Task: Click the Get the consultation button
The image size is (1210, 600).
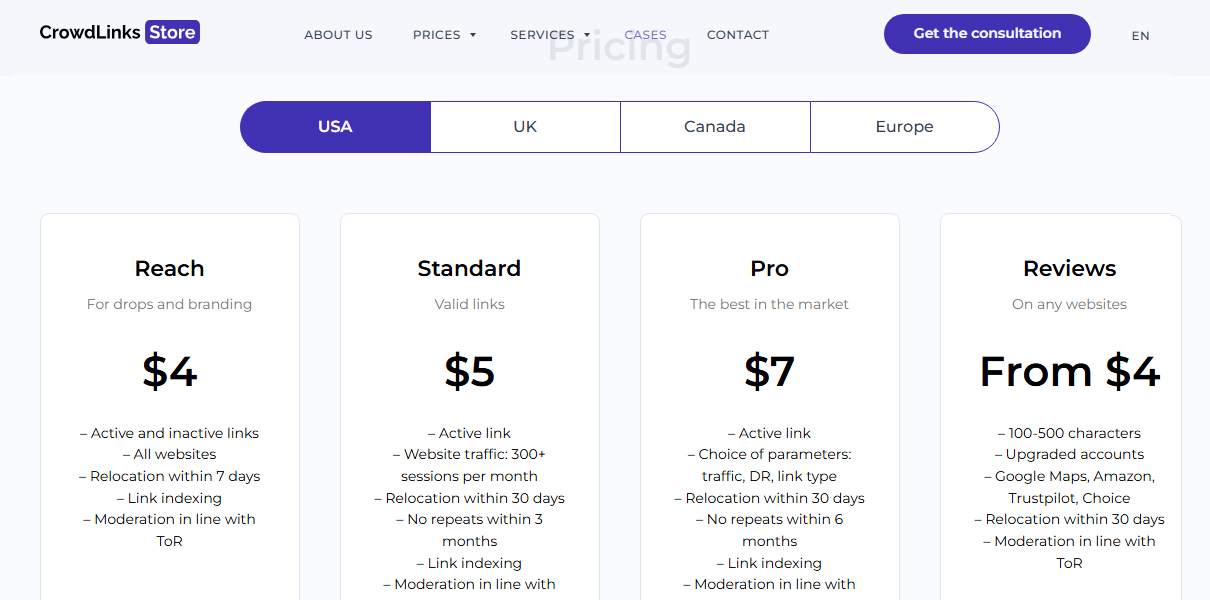Action: [986, 33]
